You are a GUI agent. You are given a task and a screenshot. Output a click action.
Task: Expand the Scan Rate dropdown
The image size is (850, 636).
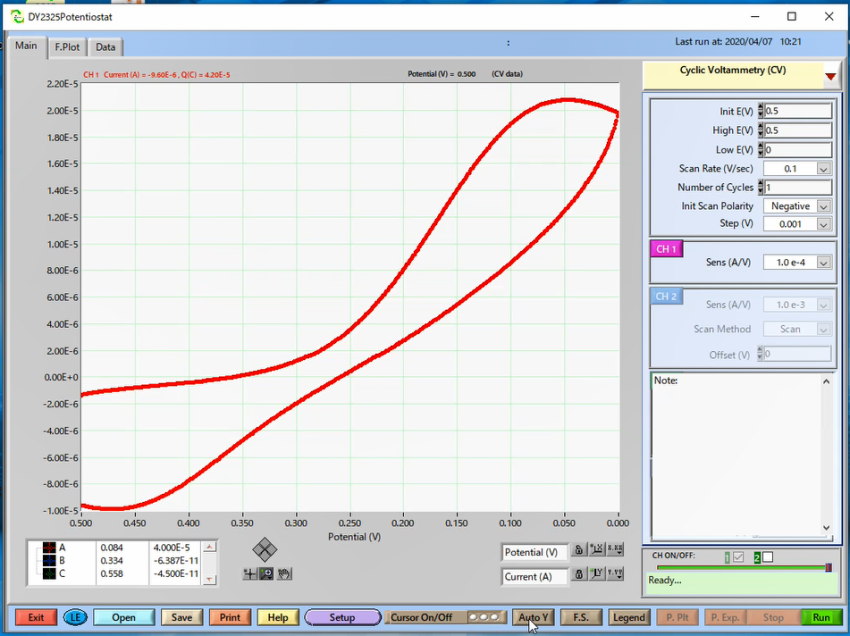(823, 169)
